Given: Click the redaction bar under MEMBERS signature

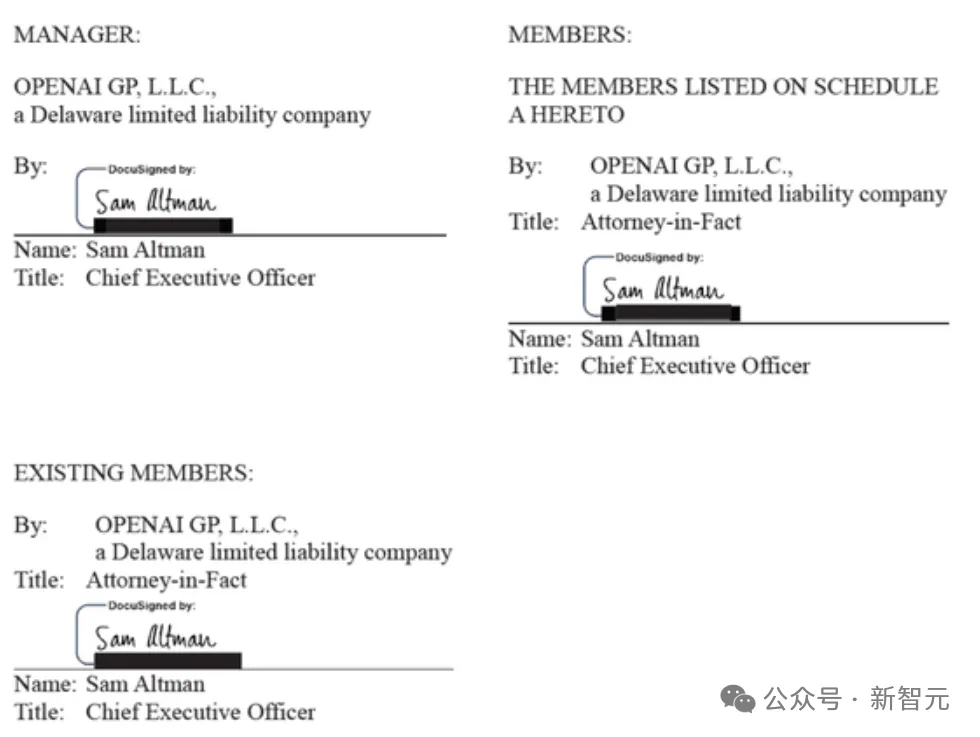Looking at the screenshot, I should 670,314.
